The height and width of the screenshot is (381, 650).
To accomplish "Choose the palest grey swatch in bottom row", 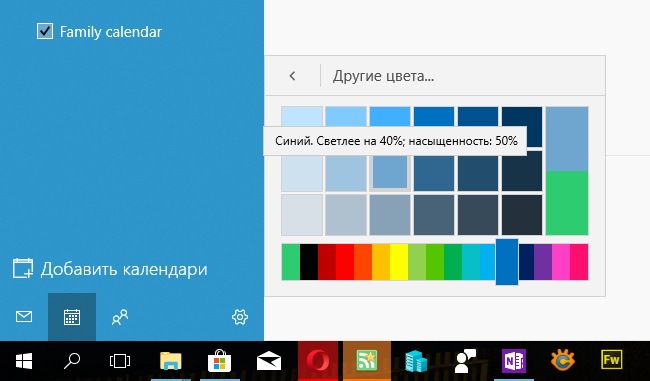I will [x=302, y=215].
